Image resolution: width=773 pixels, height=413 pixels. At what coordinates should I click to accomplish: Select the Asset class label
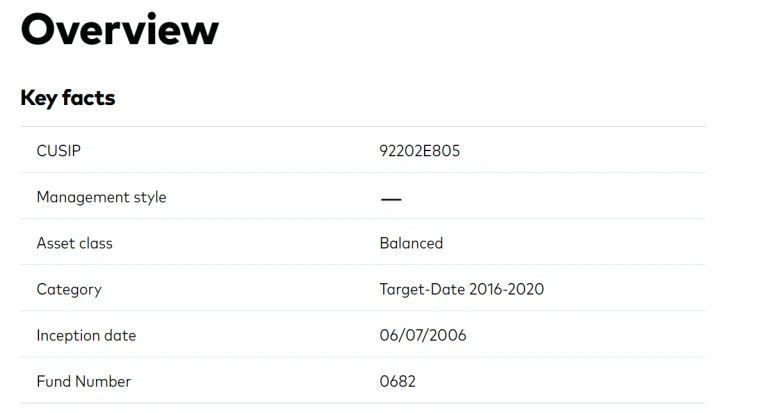pos(74,243)
